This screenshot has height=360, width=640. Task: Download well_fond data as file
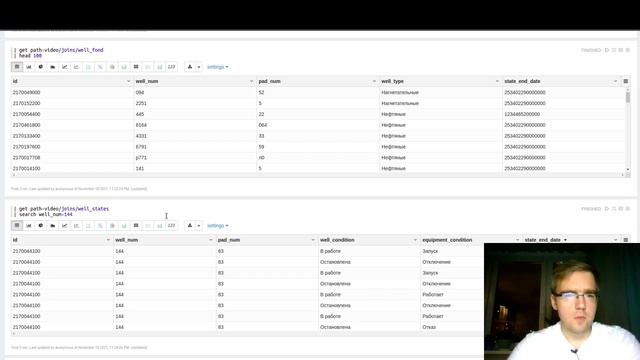point(190,67)
